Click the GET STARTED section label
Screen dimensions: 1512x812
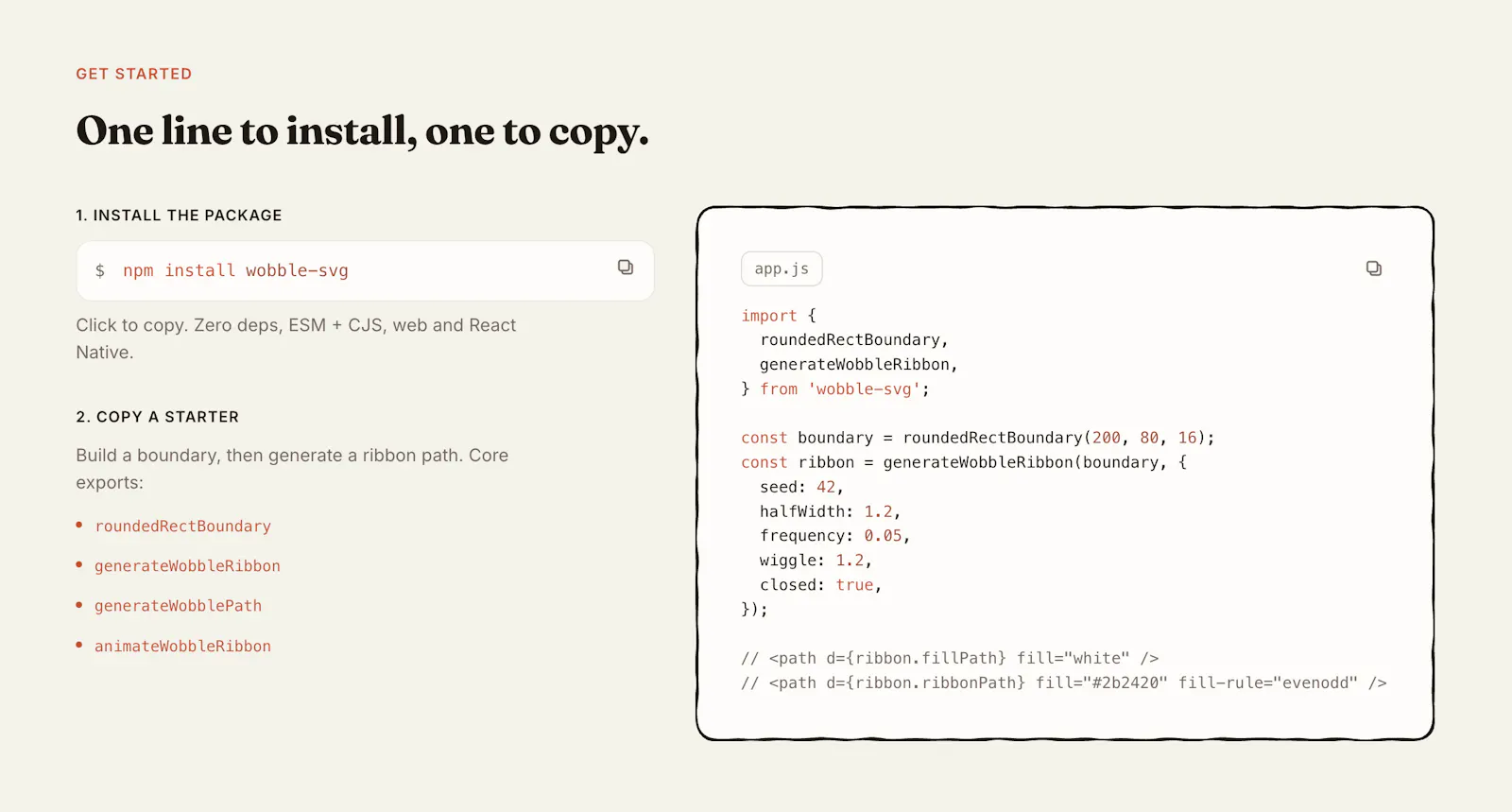pos(134,74)
